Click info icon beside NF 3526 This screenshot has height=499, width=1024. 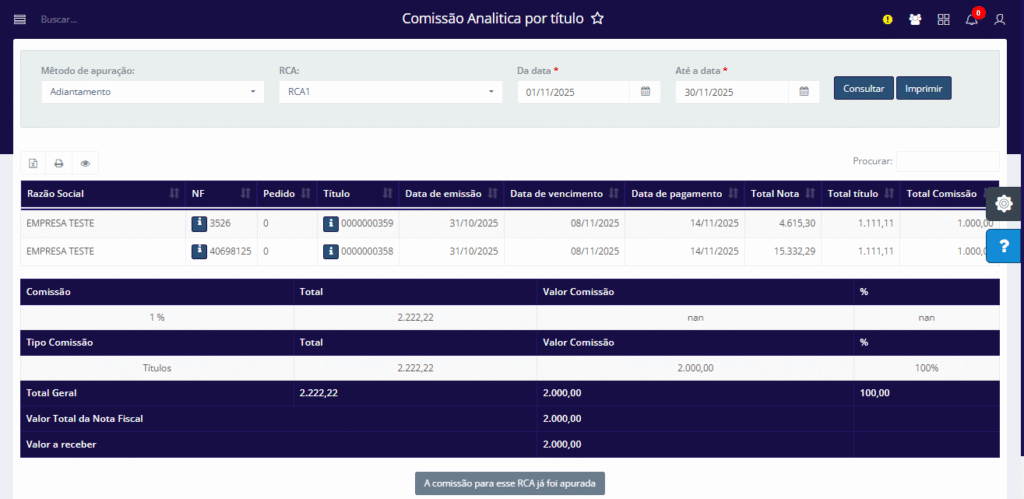pos(199,224)
